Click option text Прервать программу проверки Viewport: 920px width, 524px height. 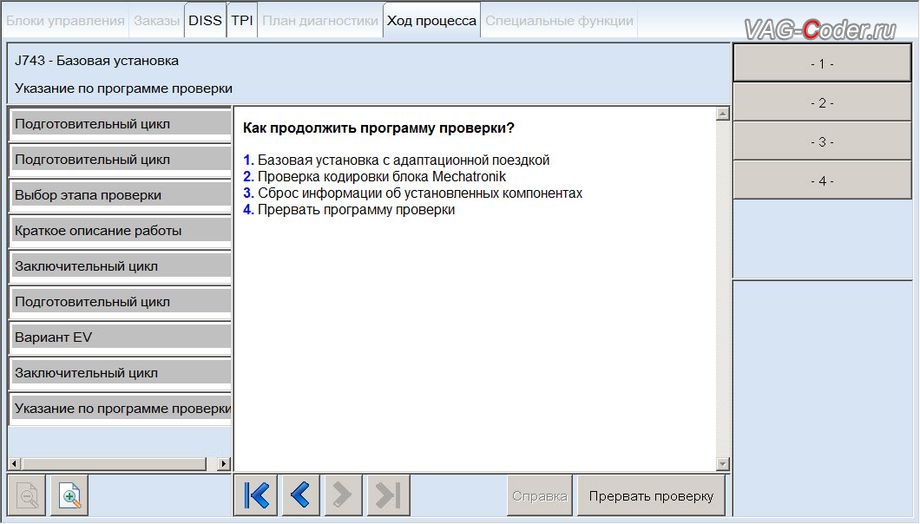pyautogui.click(x=356, y=209)
